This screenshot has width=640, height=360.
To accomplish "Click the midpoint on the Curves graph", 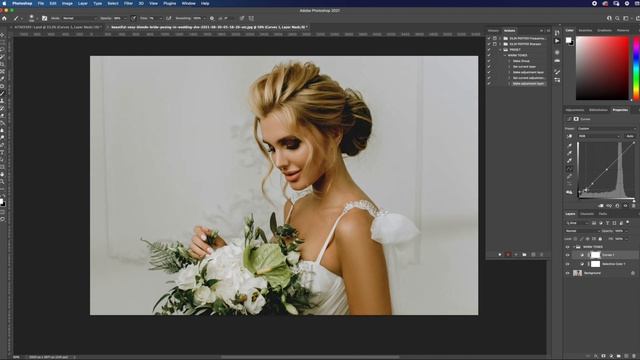I will pos(607,169).
